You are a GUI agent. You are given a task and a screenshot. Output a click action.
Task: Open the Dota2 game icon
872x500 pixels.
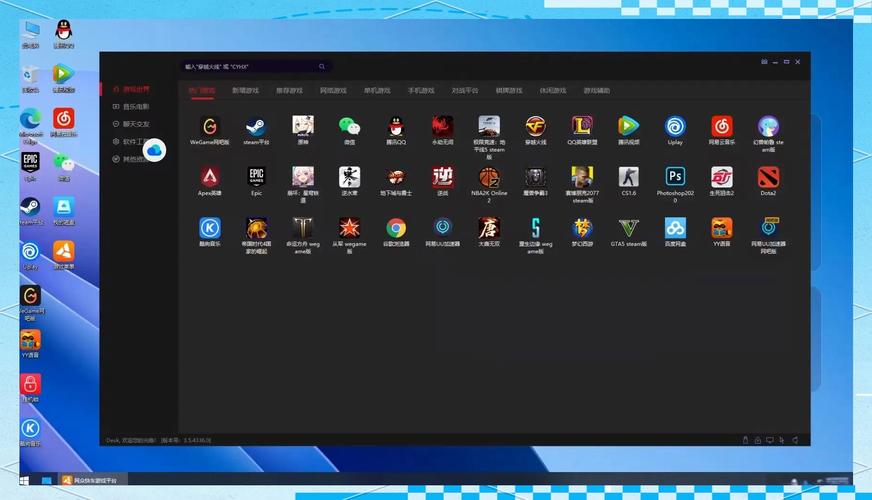point(768,177)
